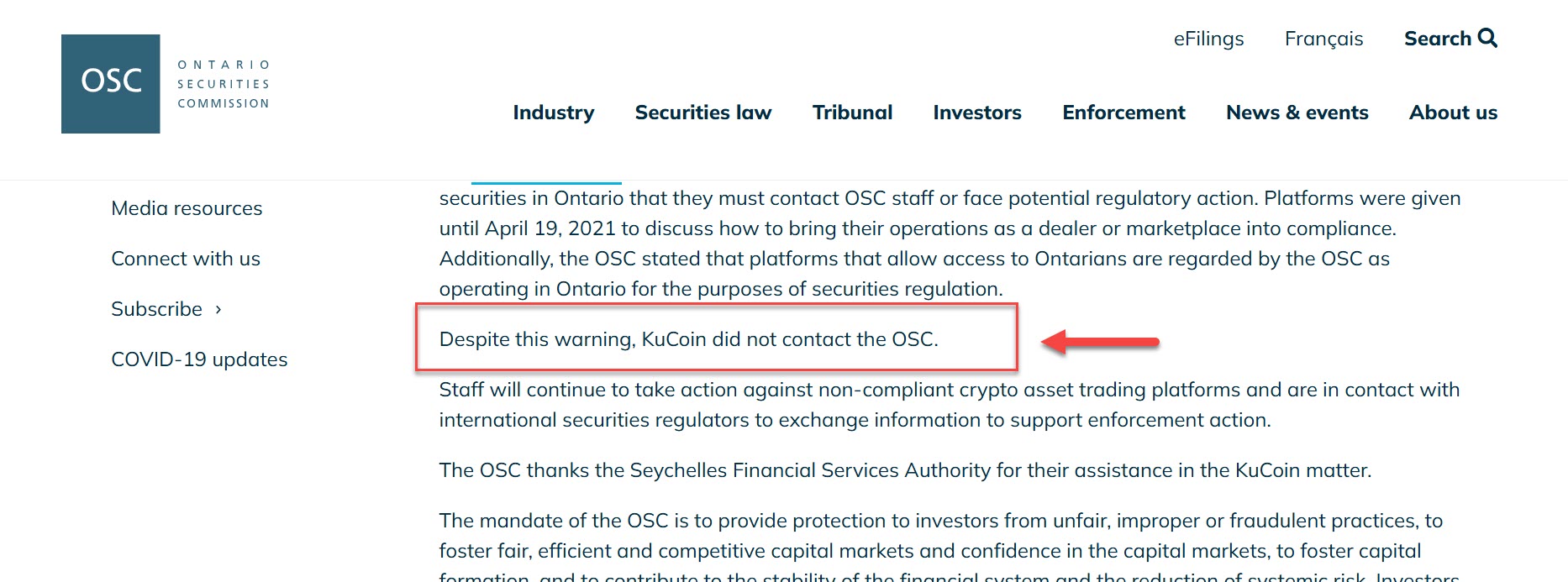Open the Investors menu

976,113
